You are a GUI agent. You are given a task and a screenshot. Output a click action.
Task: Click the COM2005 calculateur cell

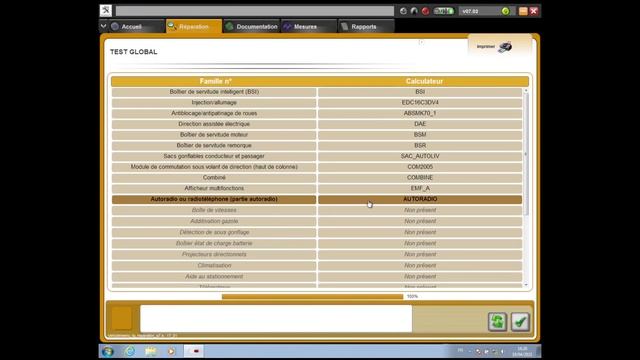[420, 167]
